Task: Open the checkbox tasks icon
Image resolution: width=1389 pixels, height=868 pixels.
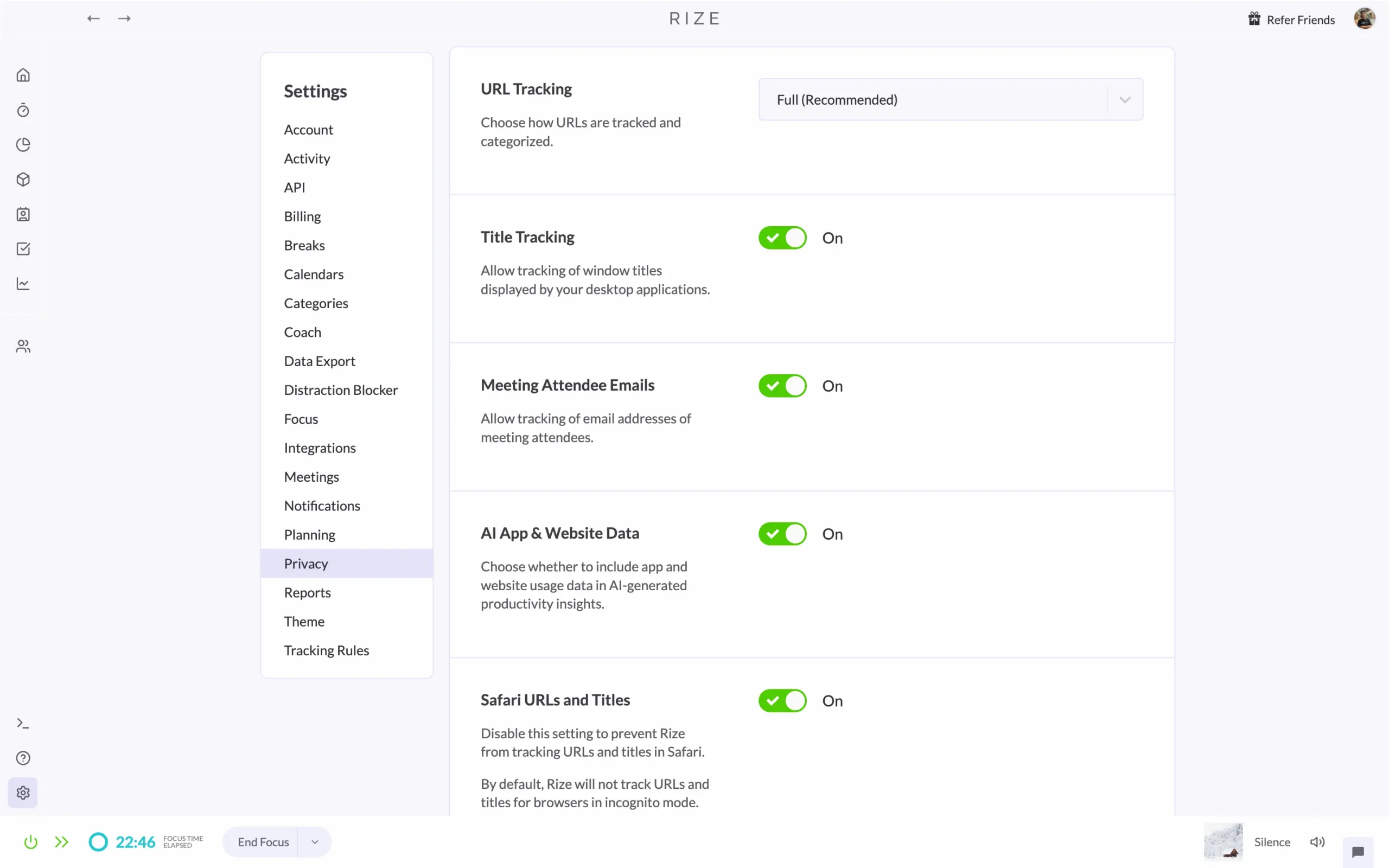Action: pyautogui.click(x=23, y=248)
